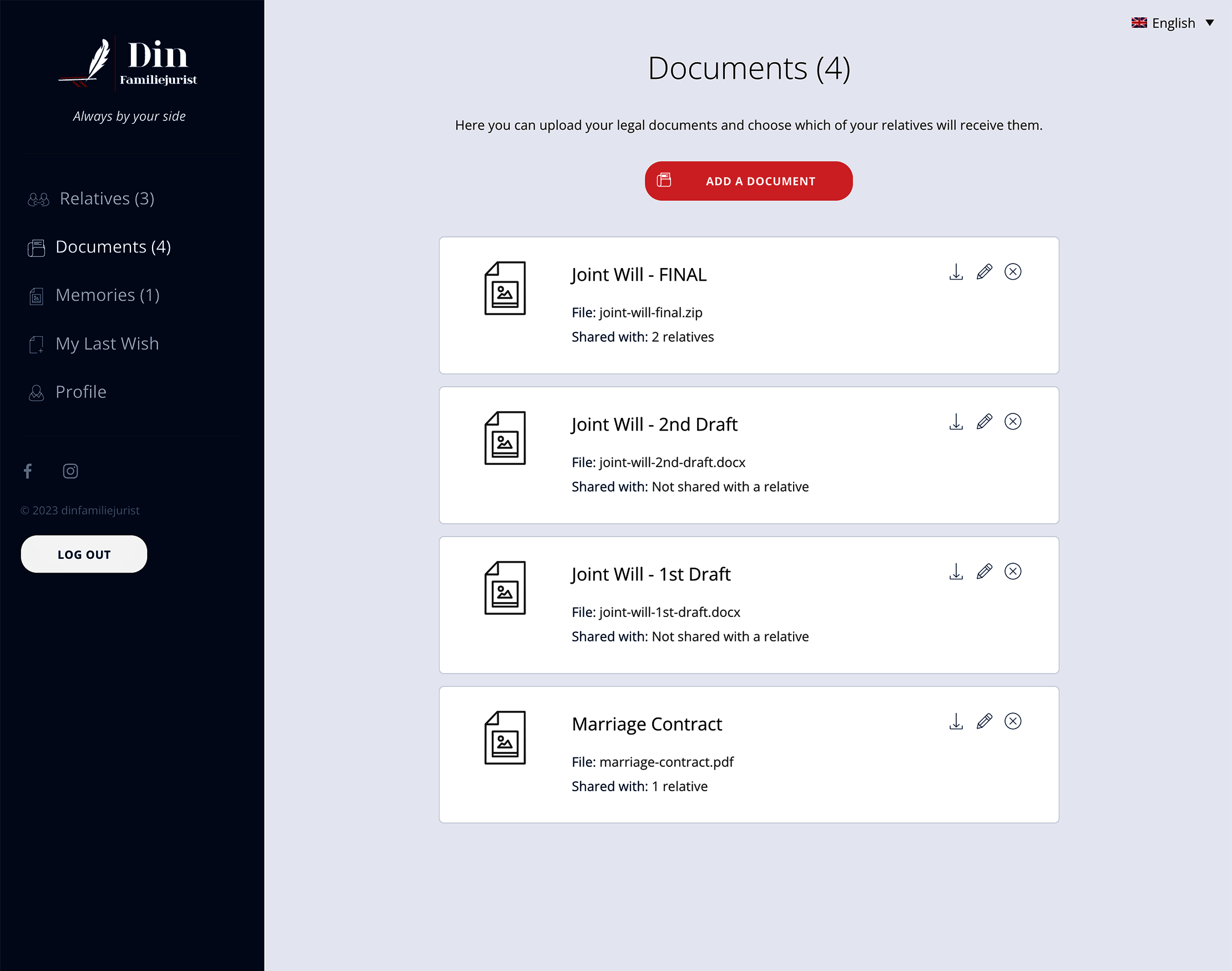Open the Instagram profile icon

click(x=70, y=471)
